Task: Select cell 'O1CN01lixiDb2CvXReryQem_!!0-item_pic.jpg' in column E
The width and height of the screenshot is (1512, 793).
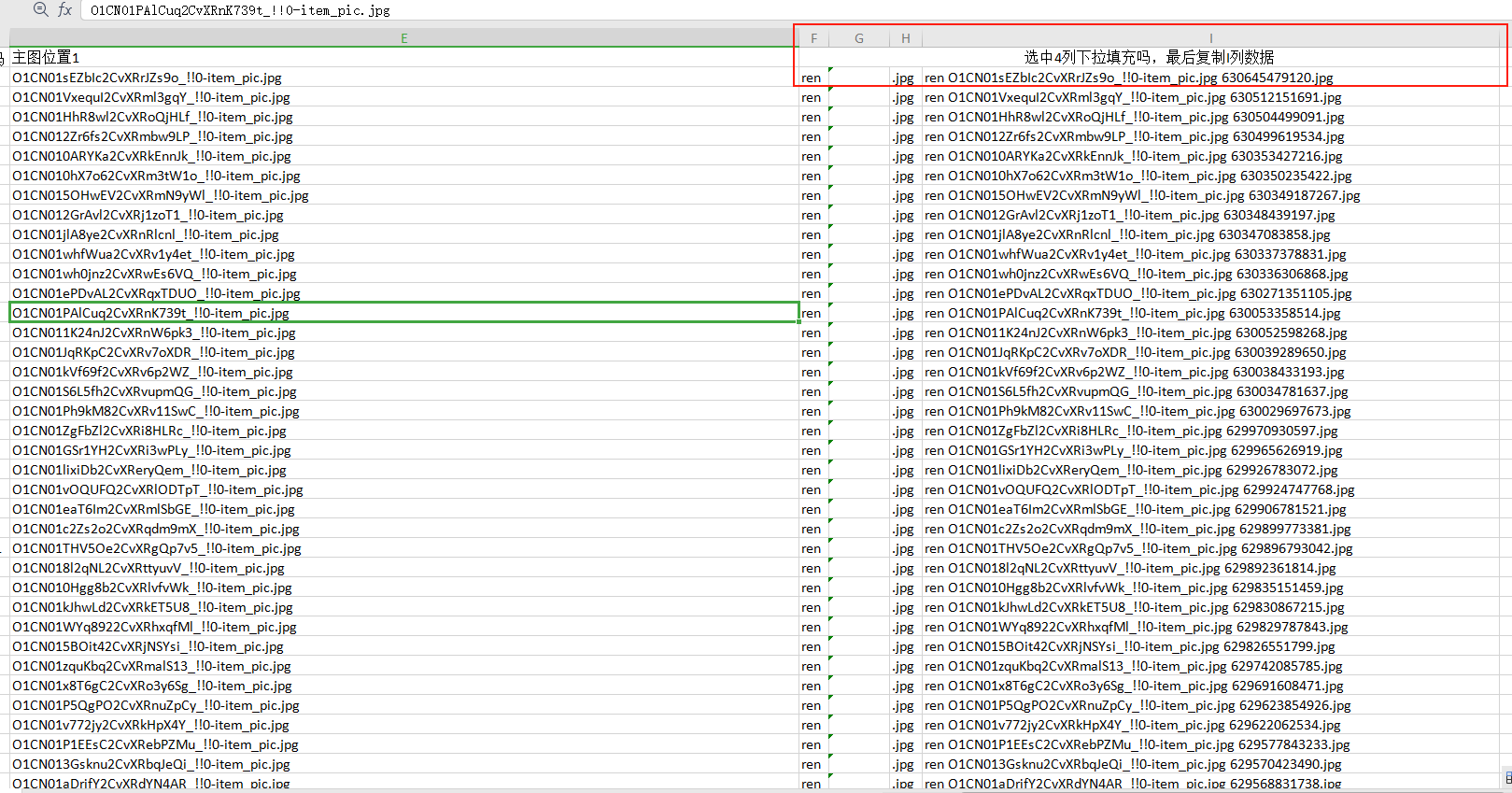Action: pos(403,470)
